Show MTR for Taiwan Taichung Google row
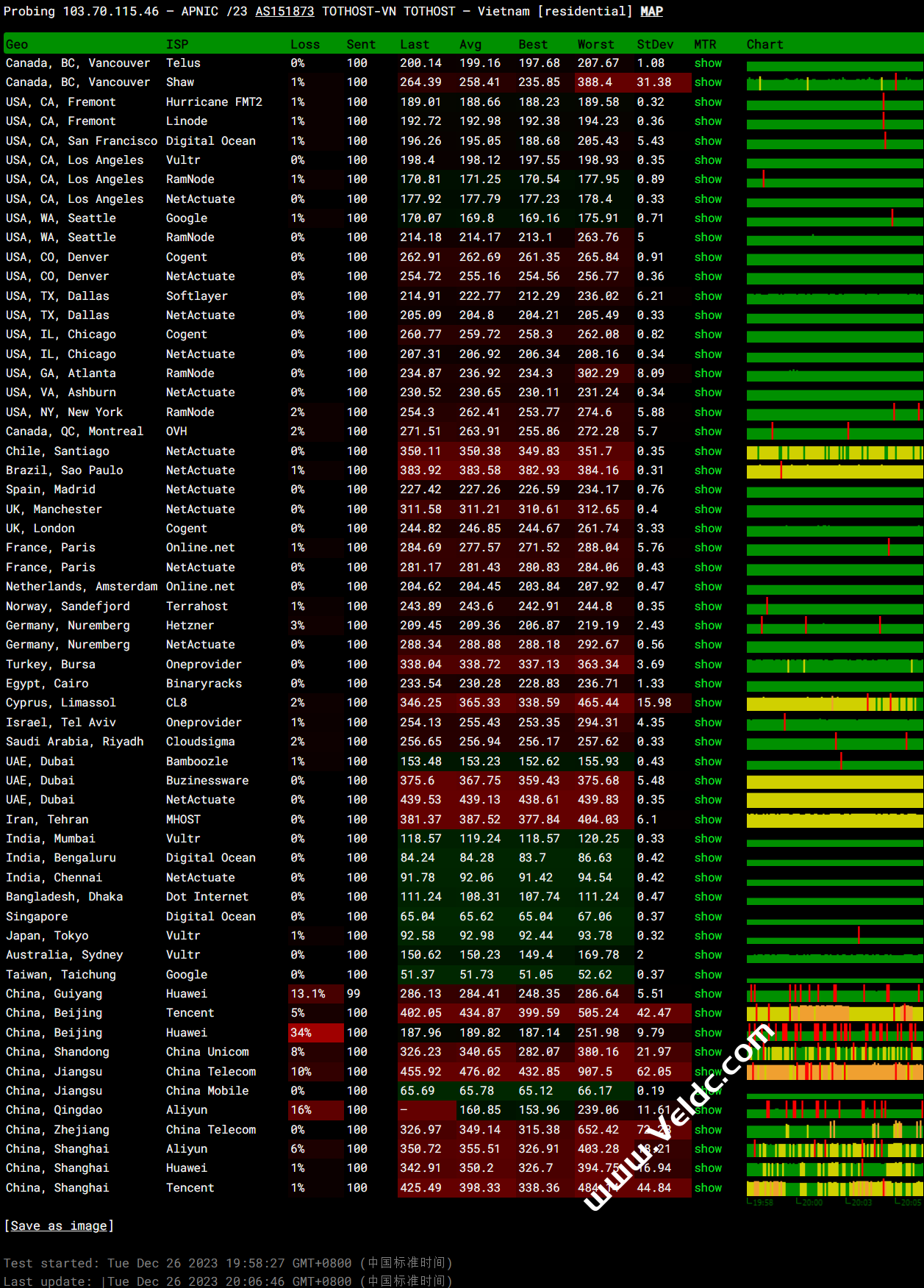 click(x=708, y=975)
